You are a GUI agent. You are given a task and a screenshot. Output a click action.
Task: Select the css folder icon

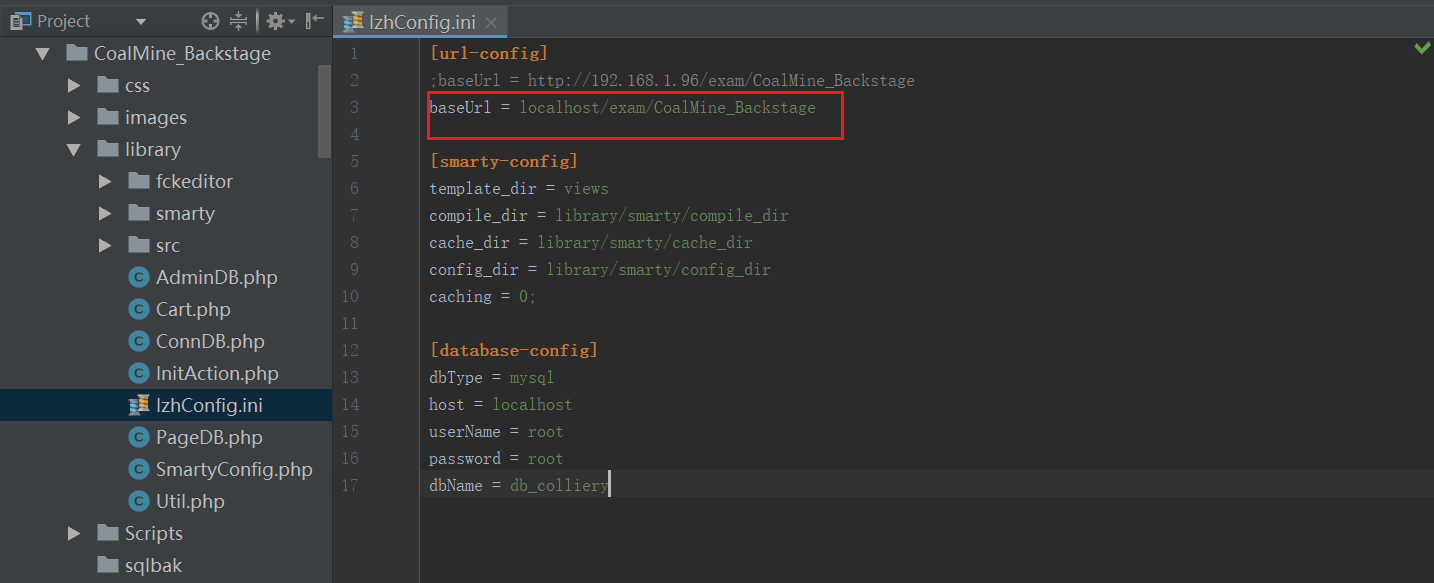click(x=108, y=85)
